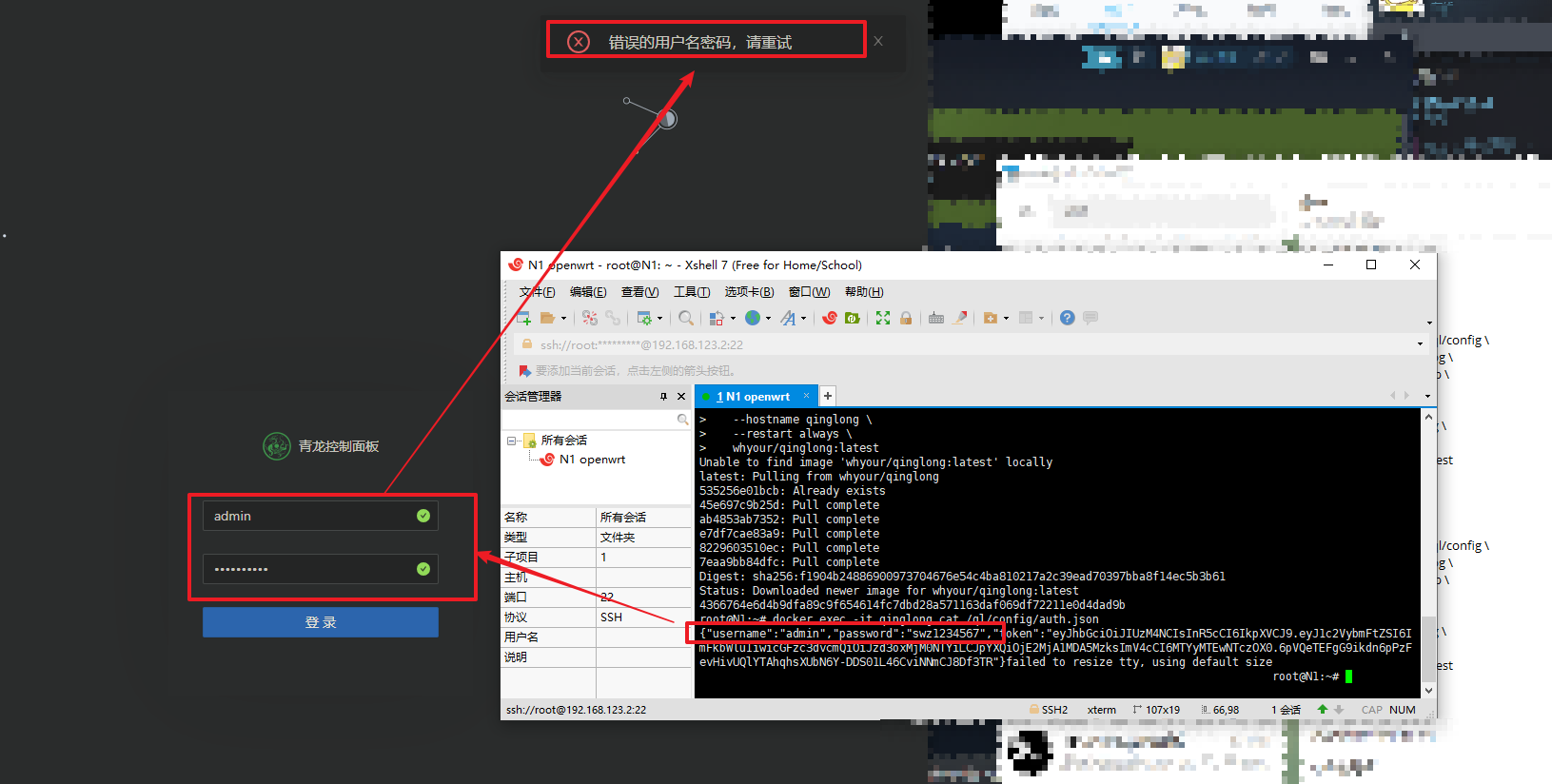
Task: Click the 青龙控制面板 logo title
Action: point(321,446)
